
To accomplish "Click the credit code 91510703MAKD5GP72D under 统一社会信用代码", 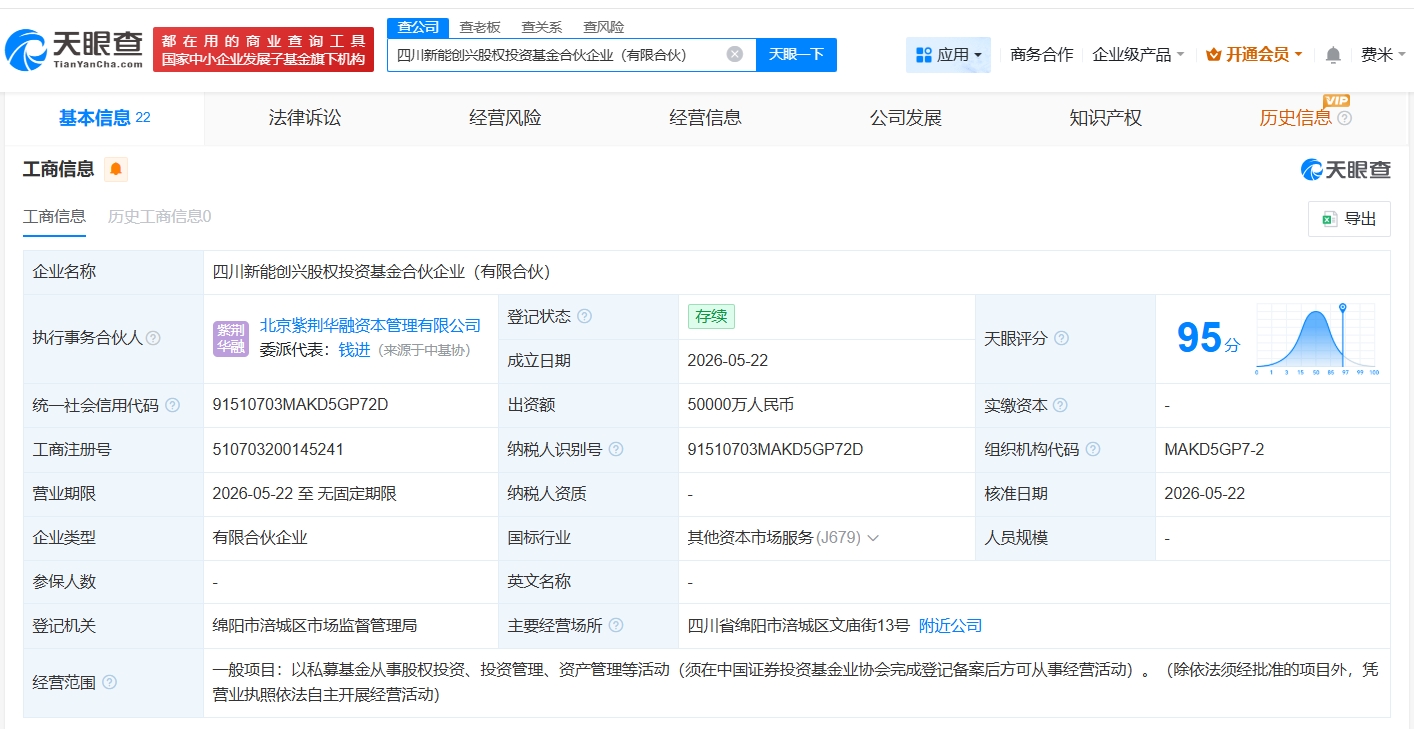I will [300, 405].
